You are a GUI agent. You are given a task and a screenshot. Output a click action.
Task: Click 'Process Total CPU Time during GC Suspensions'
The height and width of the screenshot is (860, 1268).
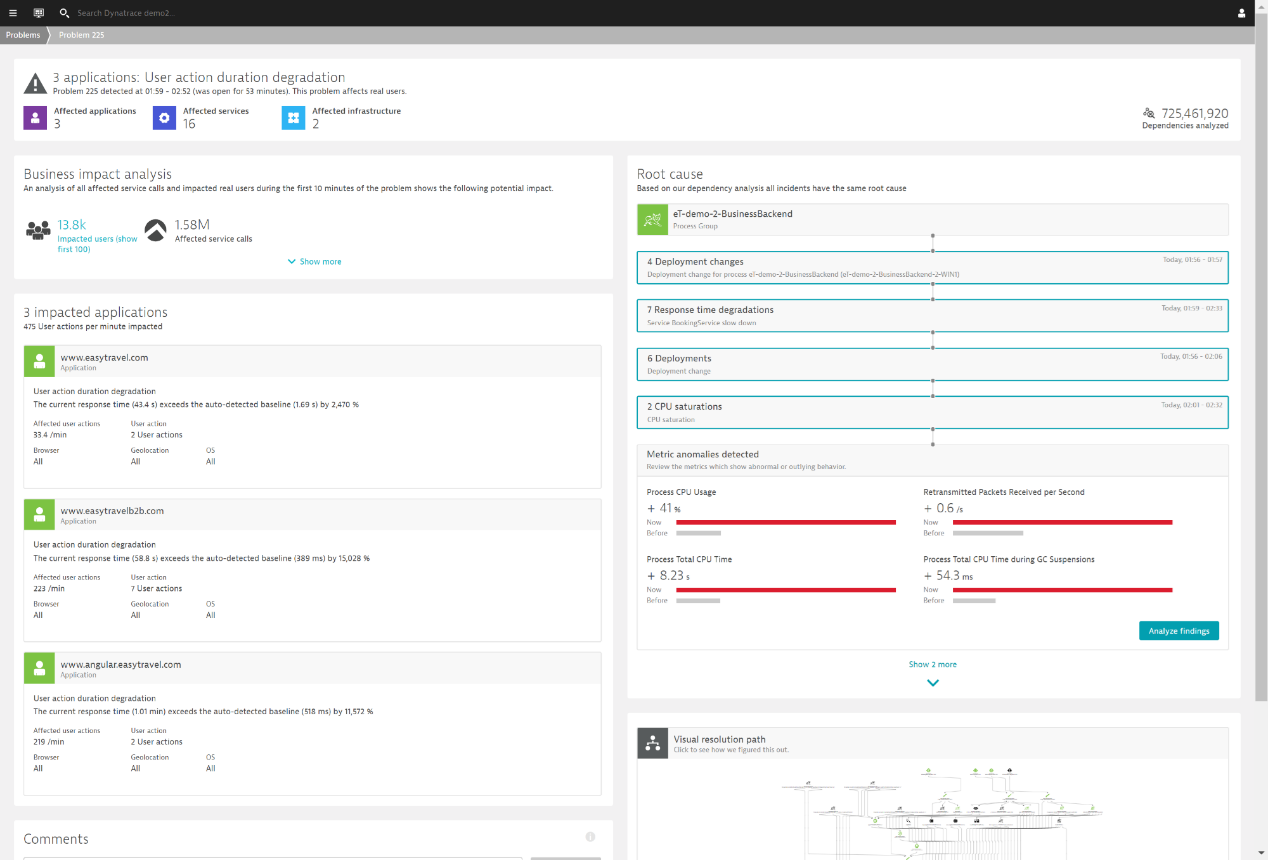click(x=1009, y=559)
